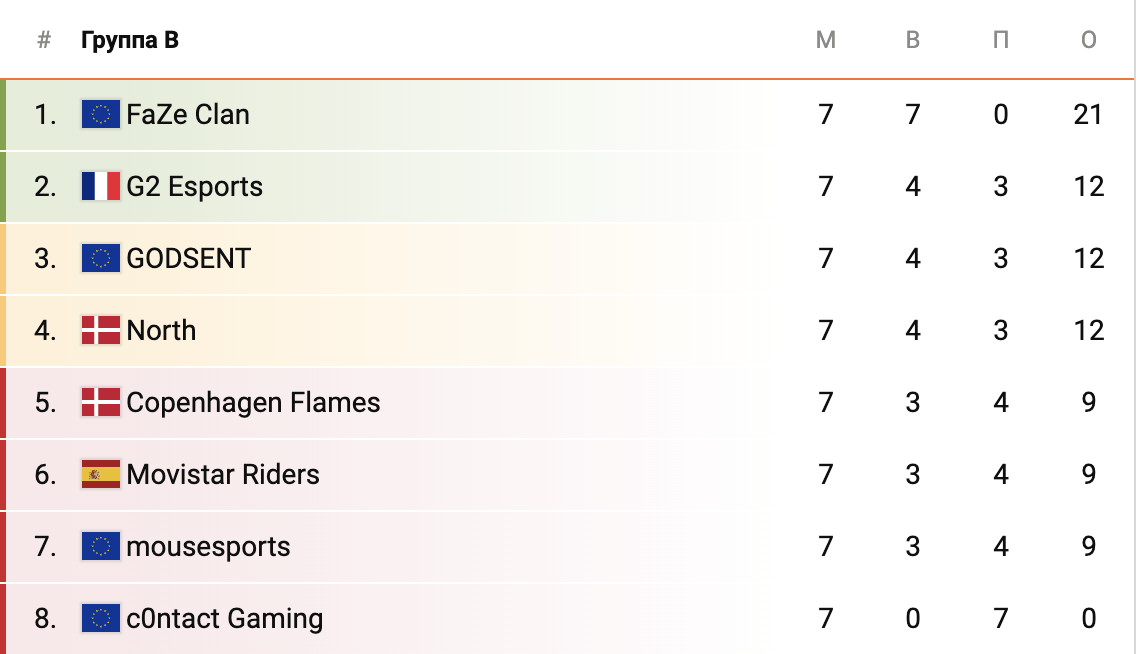
Task: Click FaZe Clan's 21 points value
Action: tap(1088, 115)
